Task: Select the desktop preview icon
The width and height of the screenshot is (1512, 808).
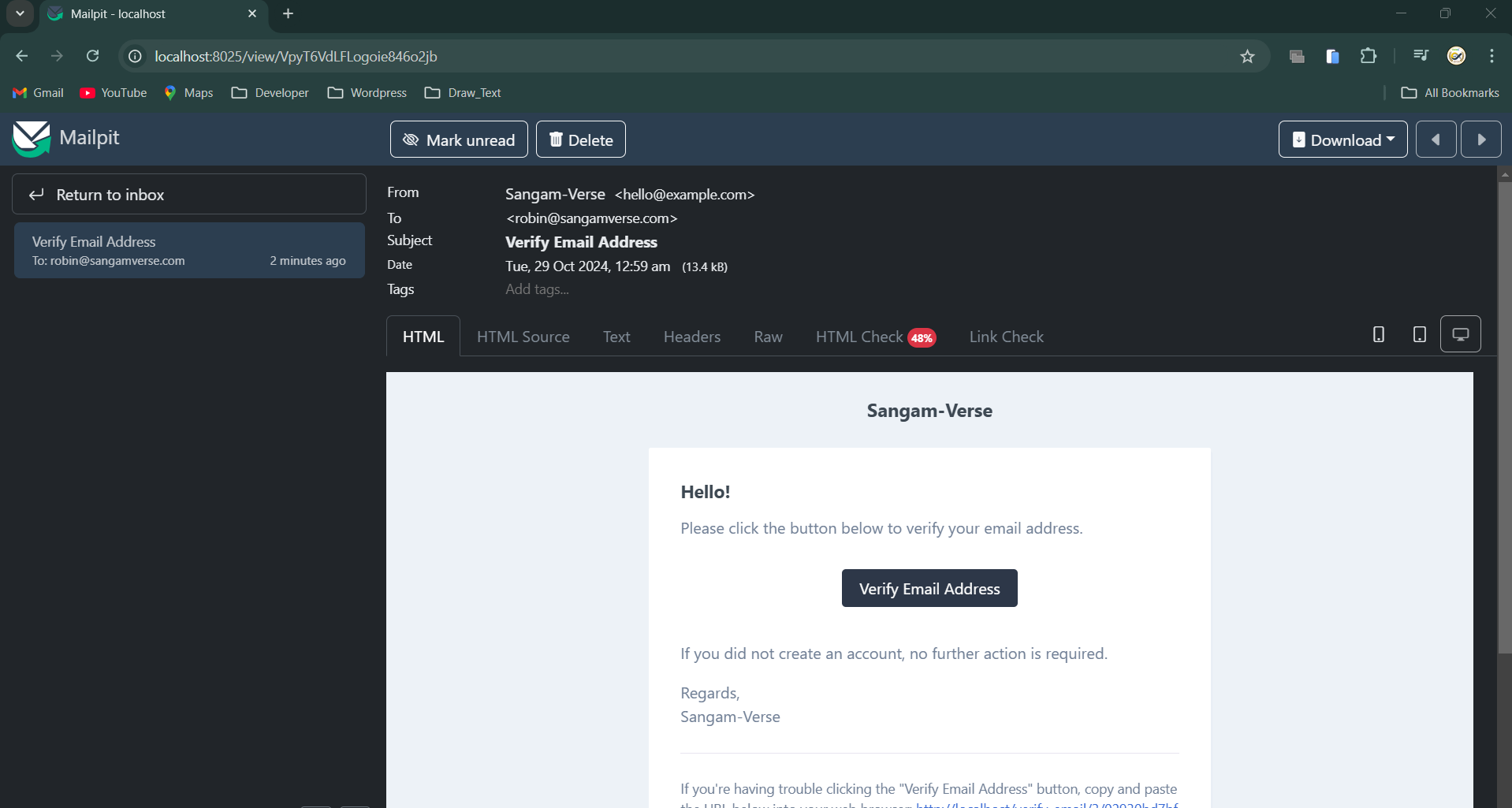Action: 1462,334
